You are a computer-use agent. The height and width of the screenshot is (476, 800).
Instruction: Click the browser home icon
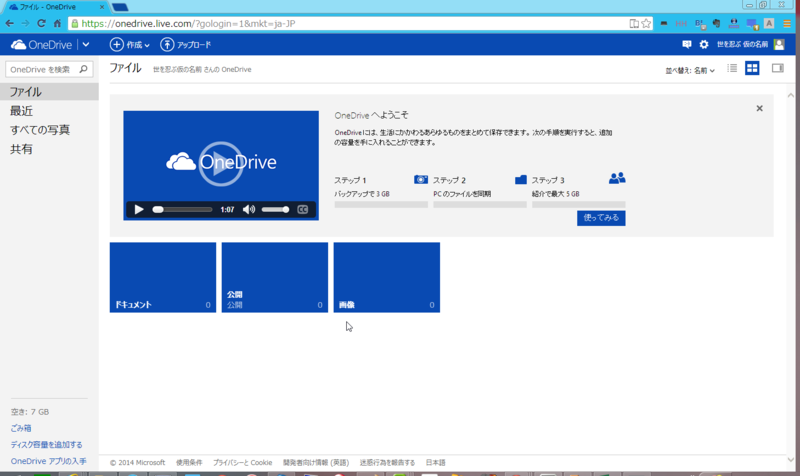(57, 23)
